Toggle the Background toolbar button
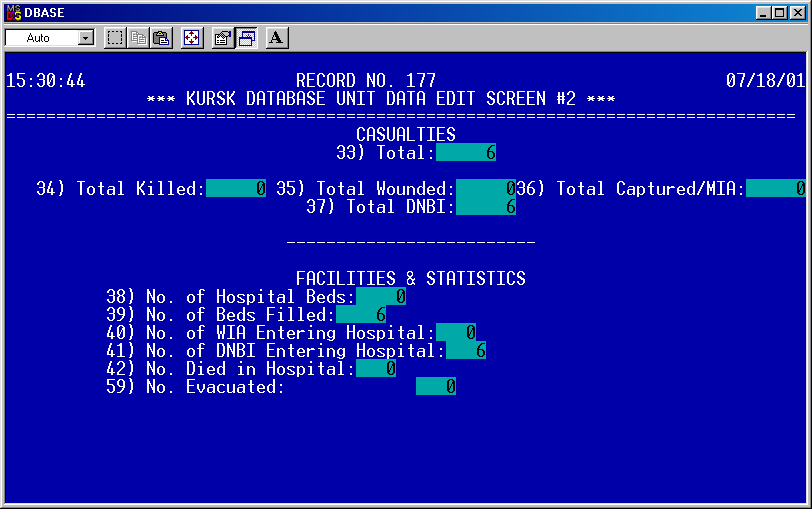812x509 pixels. [x=246, y=38]
